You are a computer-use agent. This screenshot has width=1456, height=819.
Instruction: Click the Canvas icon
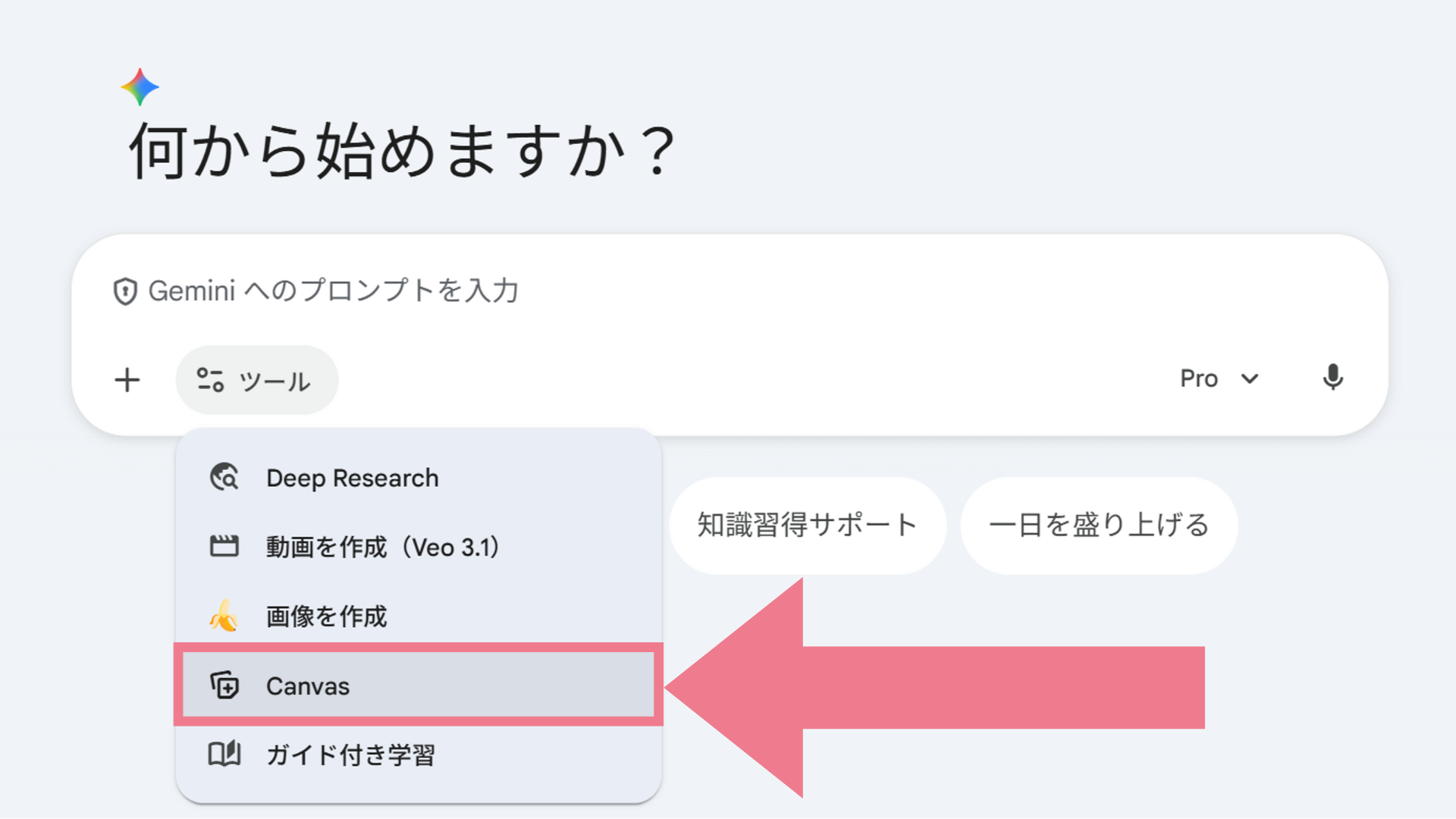tap(224, 686)
